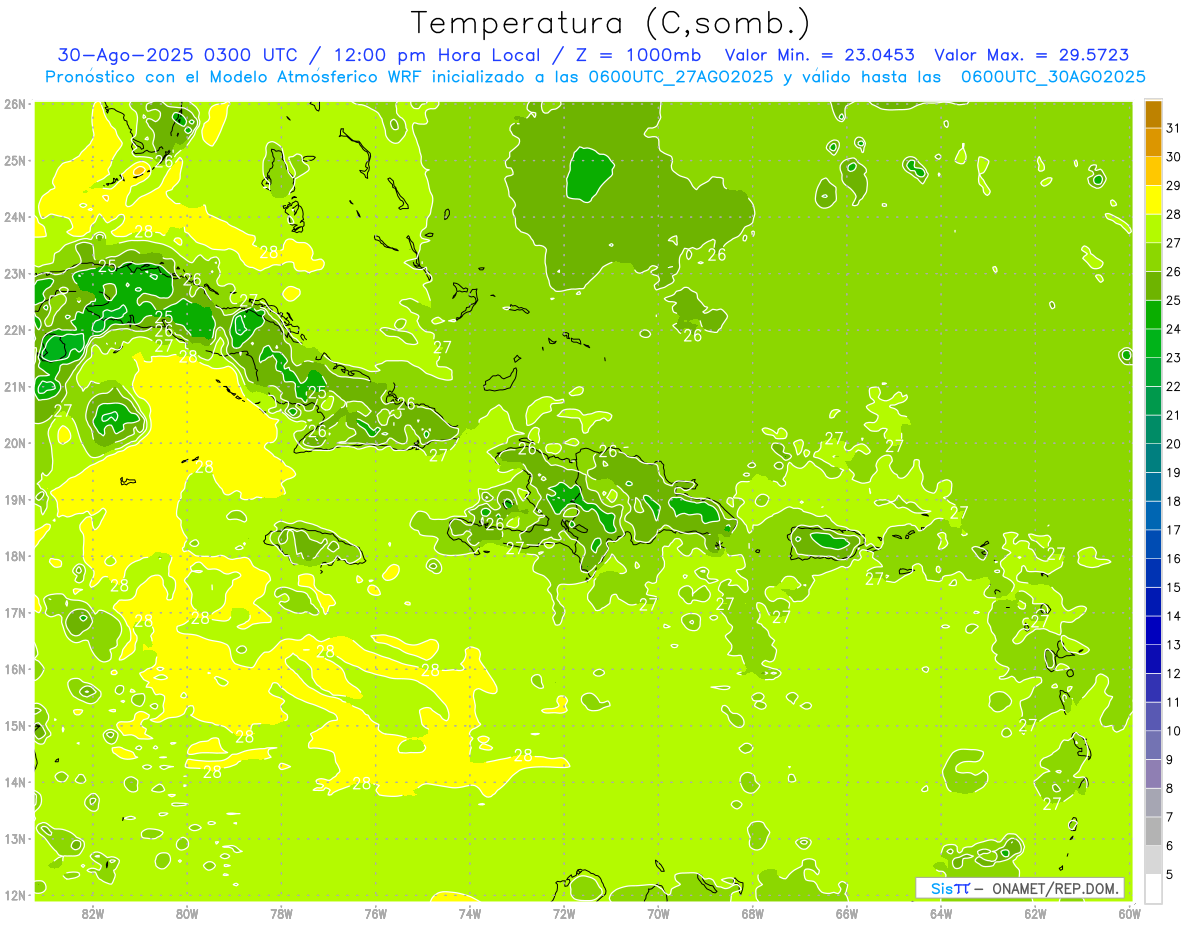Screen dimensions: 1200x927
Task: Click the 74W longitude axis label
Action: pyautogui.click(x=470, y=912)
